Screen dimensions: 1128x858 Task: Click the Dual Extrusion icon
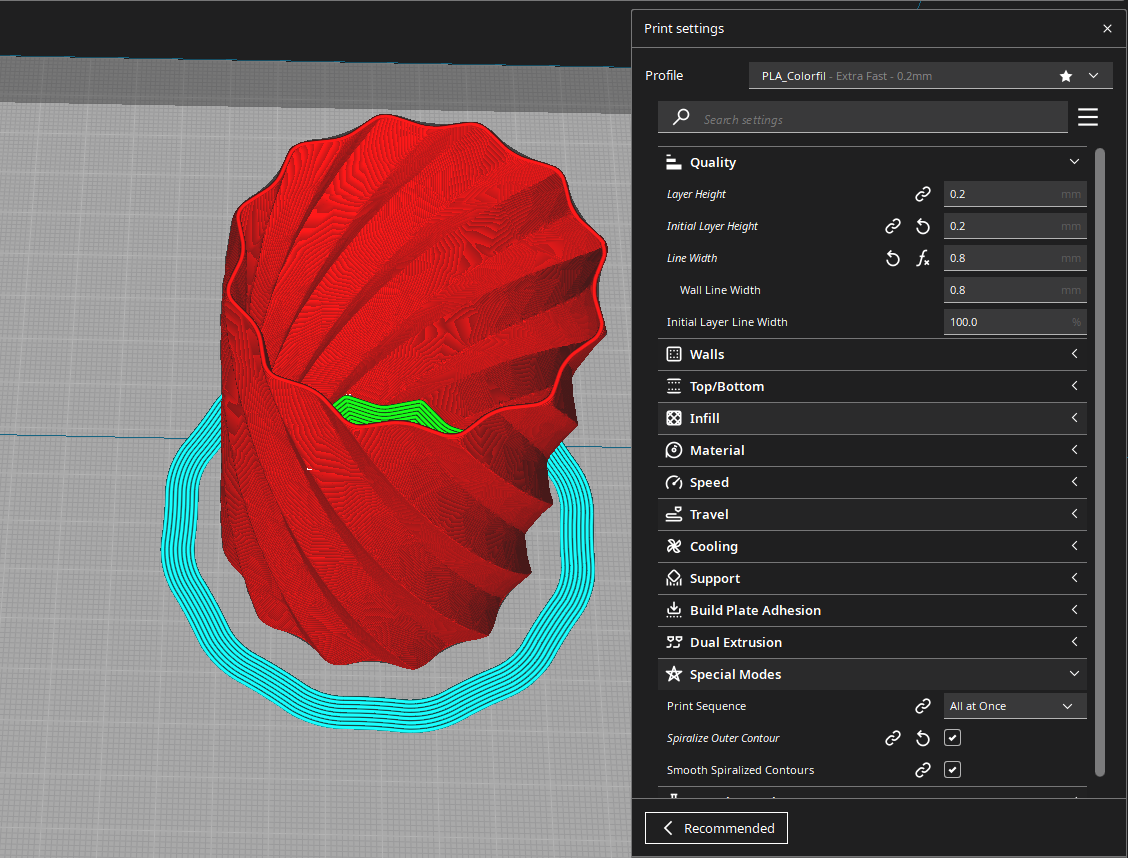(673, 642)
